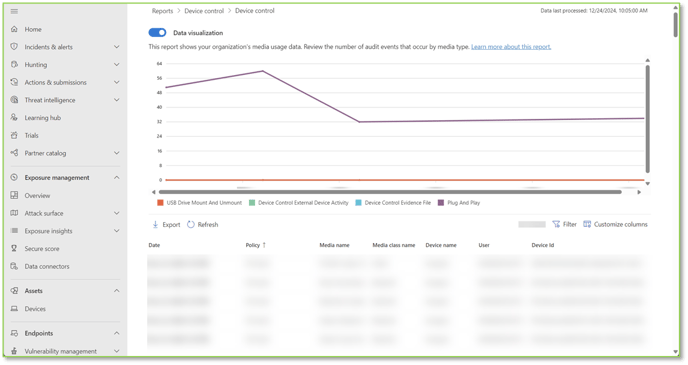Click the Learning hub icon
Viewport: 688px width, 365px height.
(x=14, y=118)
